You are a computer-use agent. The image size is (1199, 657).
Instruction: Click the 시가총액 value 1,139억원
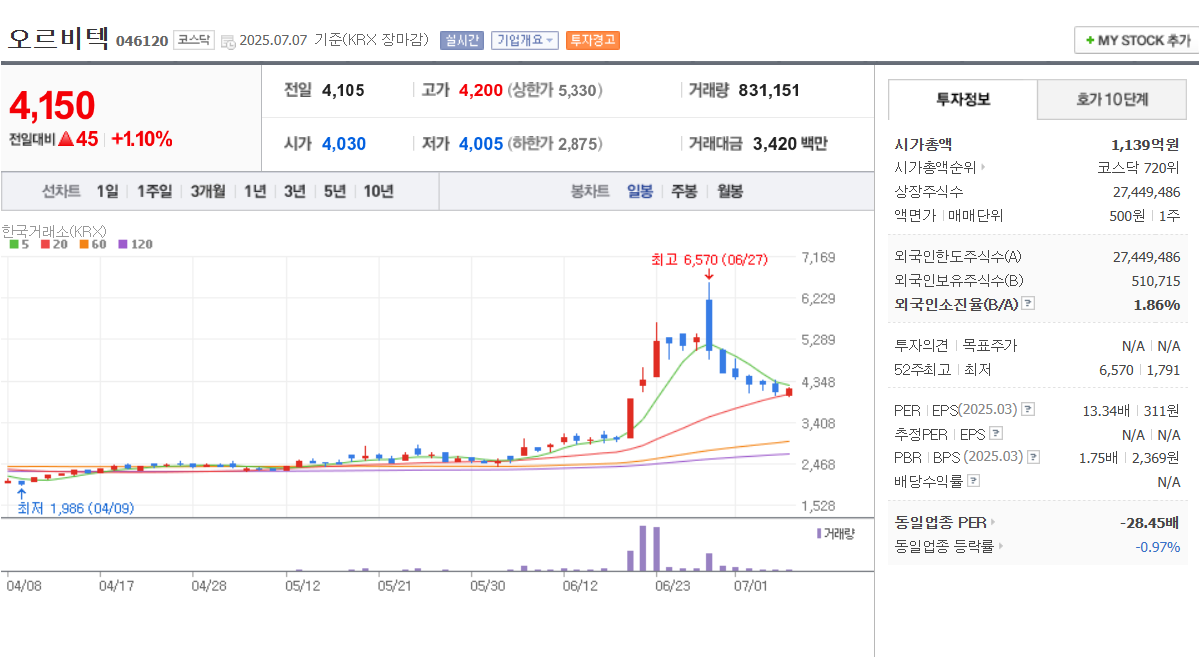(1145, 145)
